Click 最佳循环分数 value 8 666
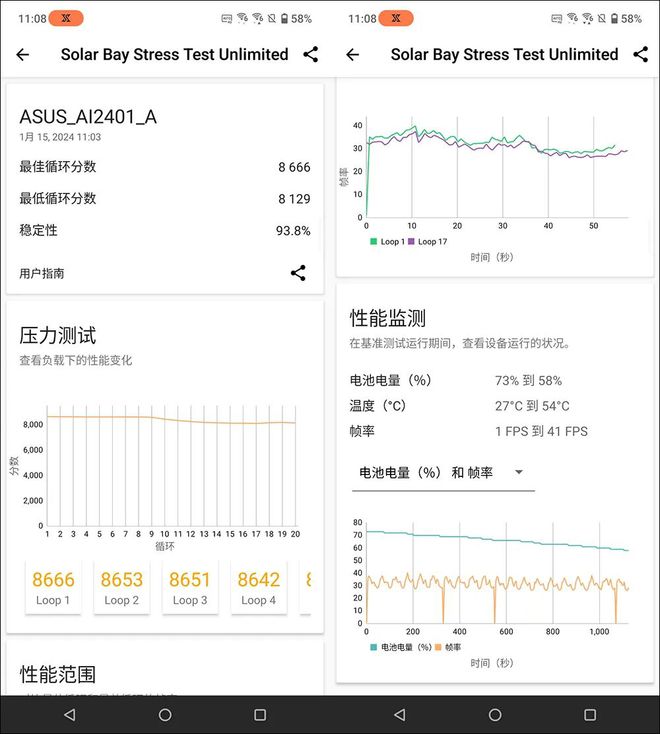660x734 pixels. point(294,167)
